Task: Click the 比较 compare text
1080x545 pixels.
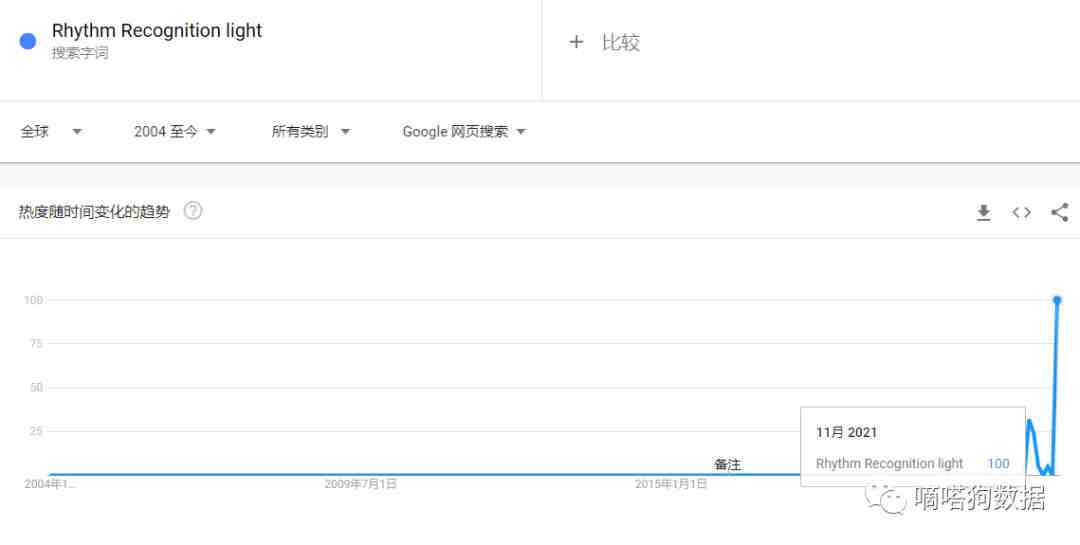Action: tap(620, 42)
